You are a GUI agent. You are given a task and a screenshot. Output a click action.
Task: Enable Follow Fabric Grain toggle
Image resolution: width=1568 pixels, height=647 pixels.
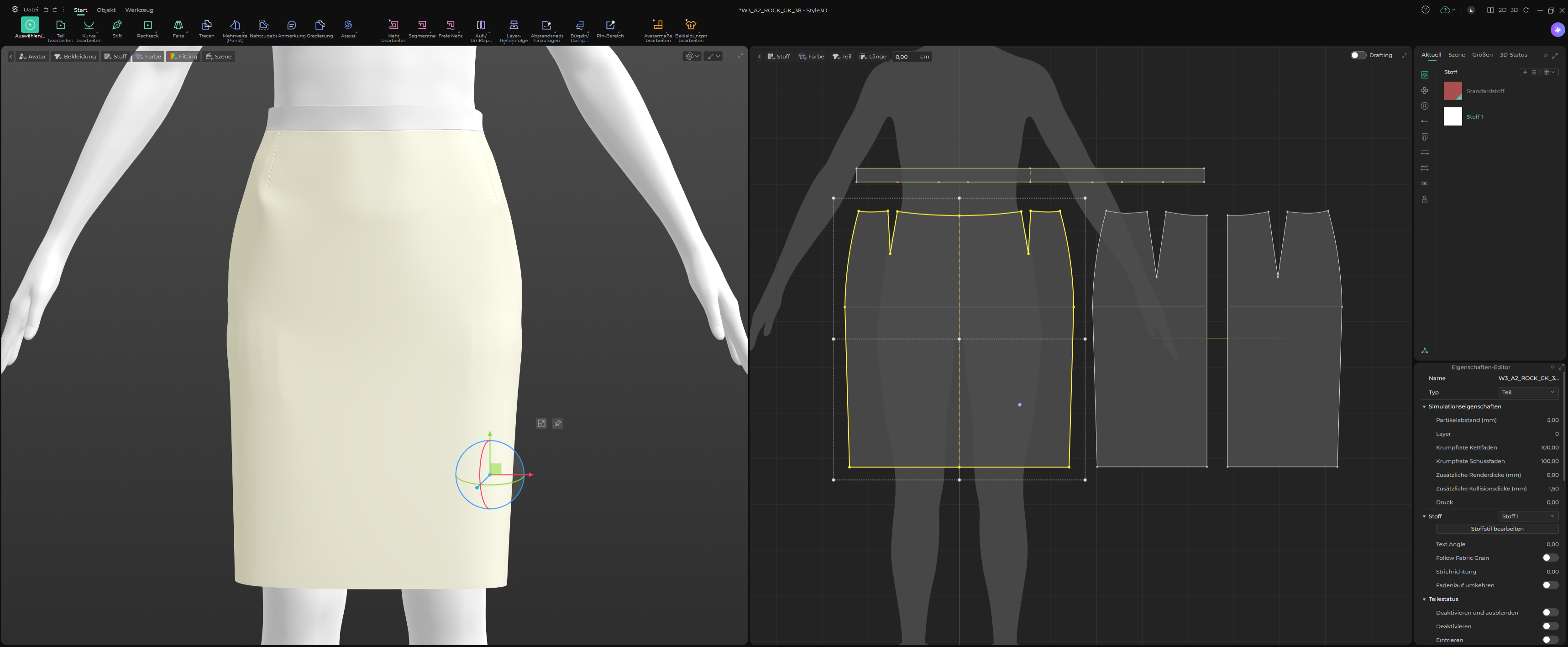click(x=1550, y=558)
